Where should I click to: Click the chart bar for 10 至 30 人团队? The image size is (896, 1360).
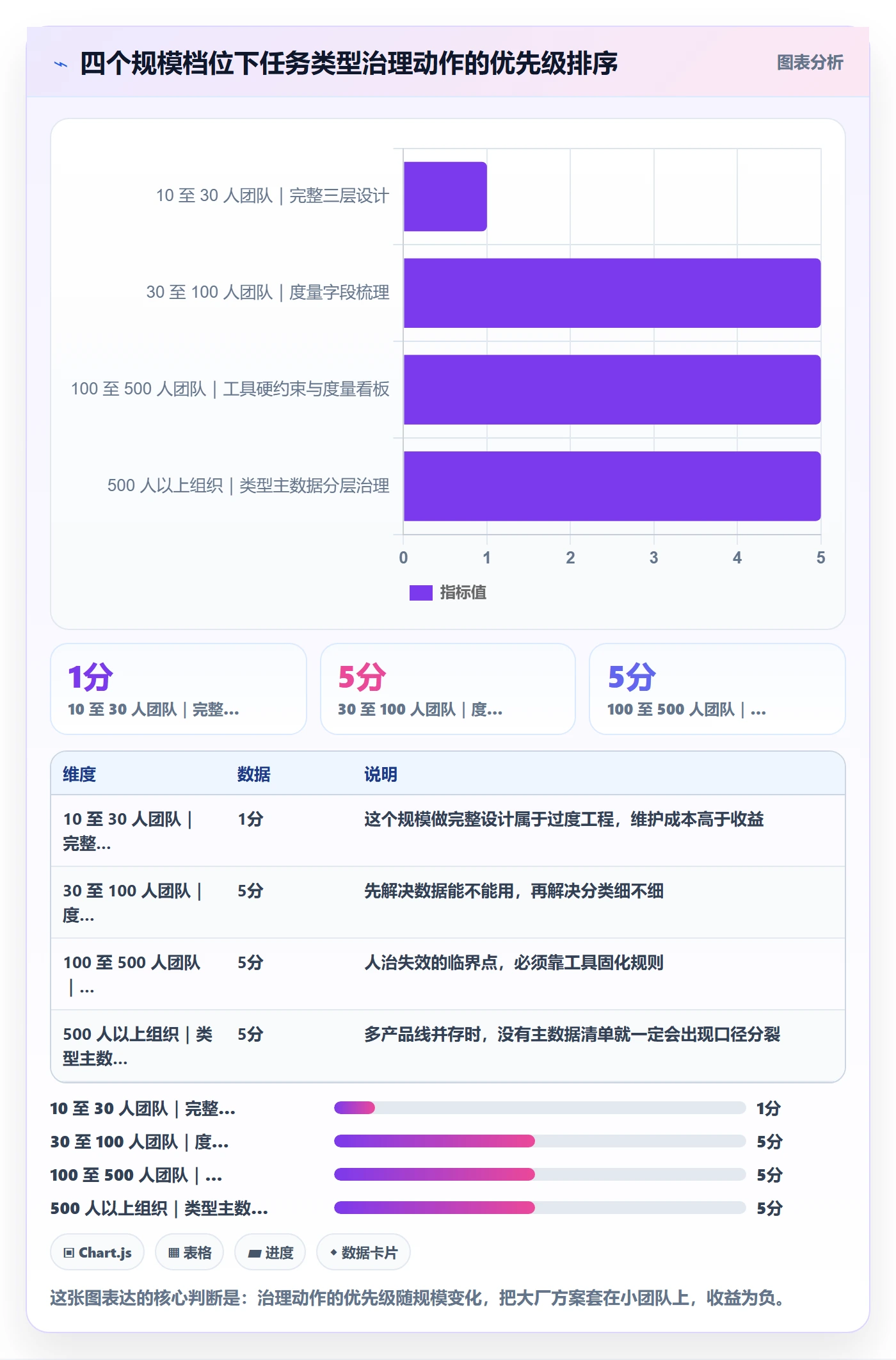tap(445, 197)
